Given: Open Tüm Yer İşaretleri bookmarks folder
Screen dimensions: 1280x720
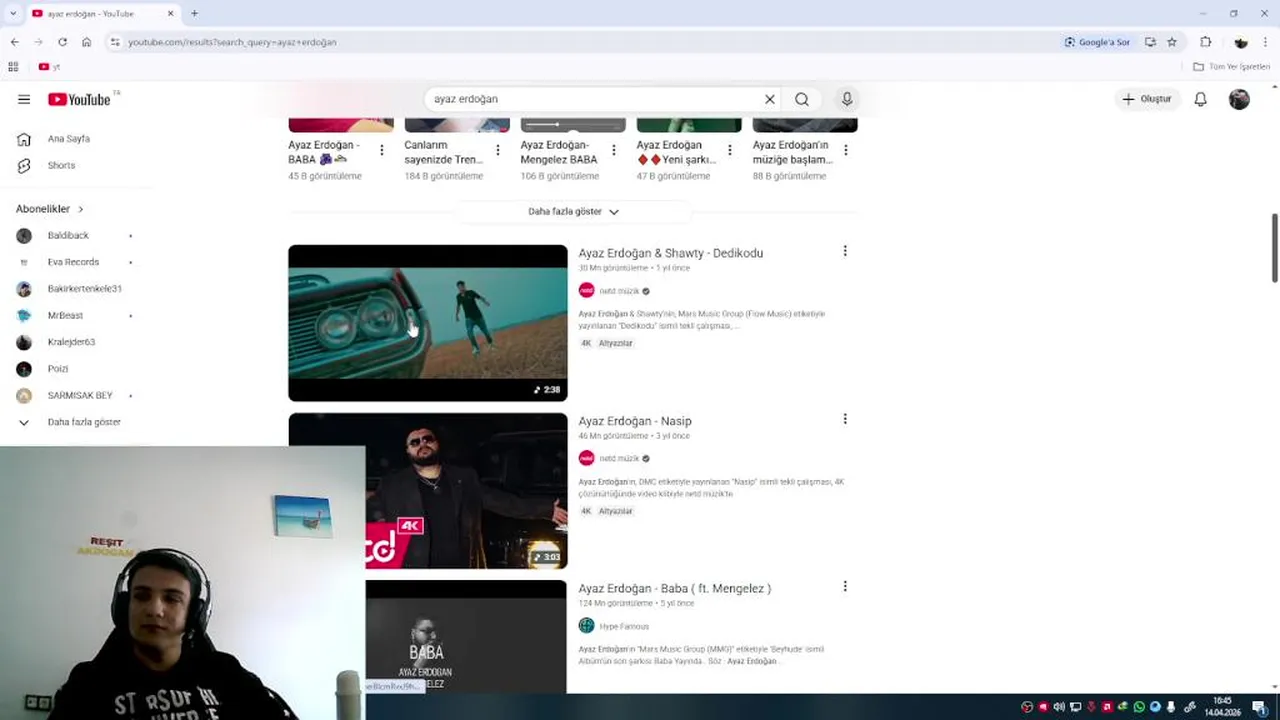Looking at the screenshot, I should (1232, 67).
